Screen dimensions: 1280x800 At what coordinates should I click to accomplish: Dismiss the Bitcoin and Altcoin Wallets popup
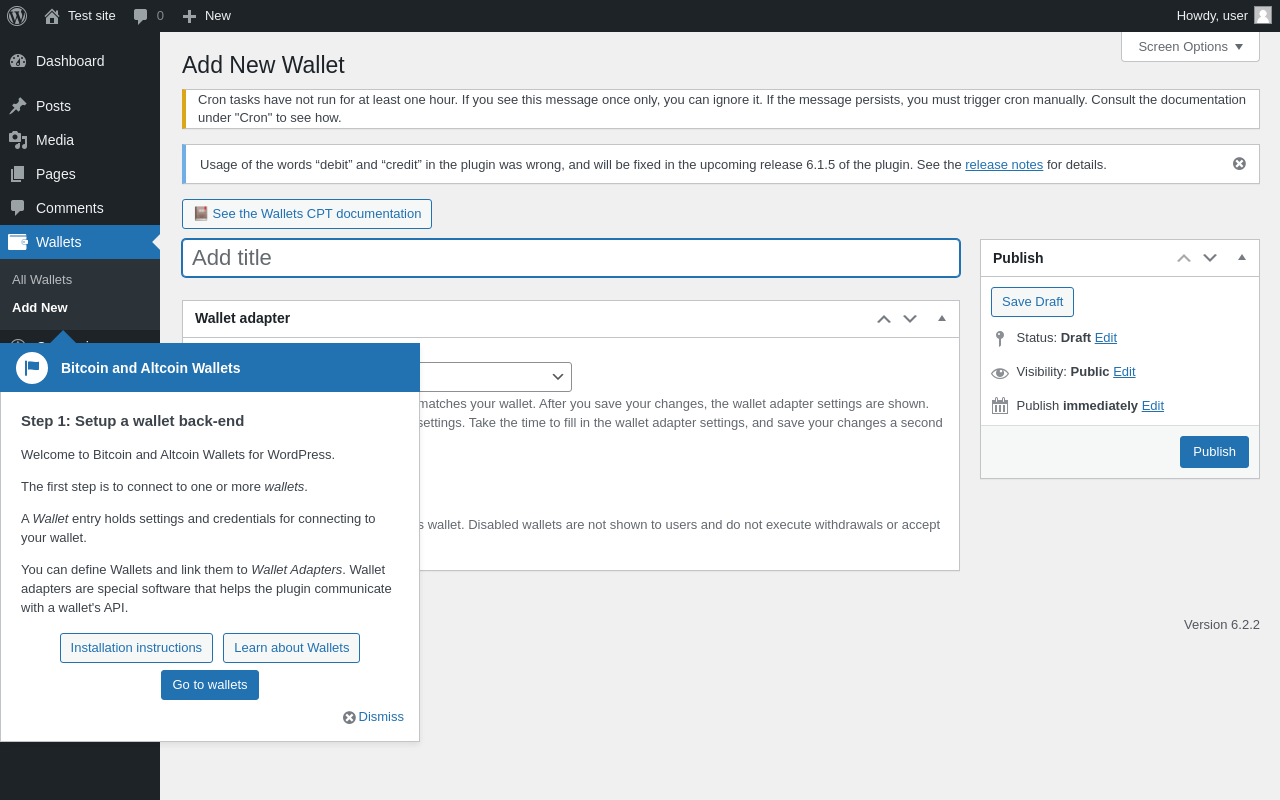[x=374, y=717]
